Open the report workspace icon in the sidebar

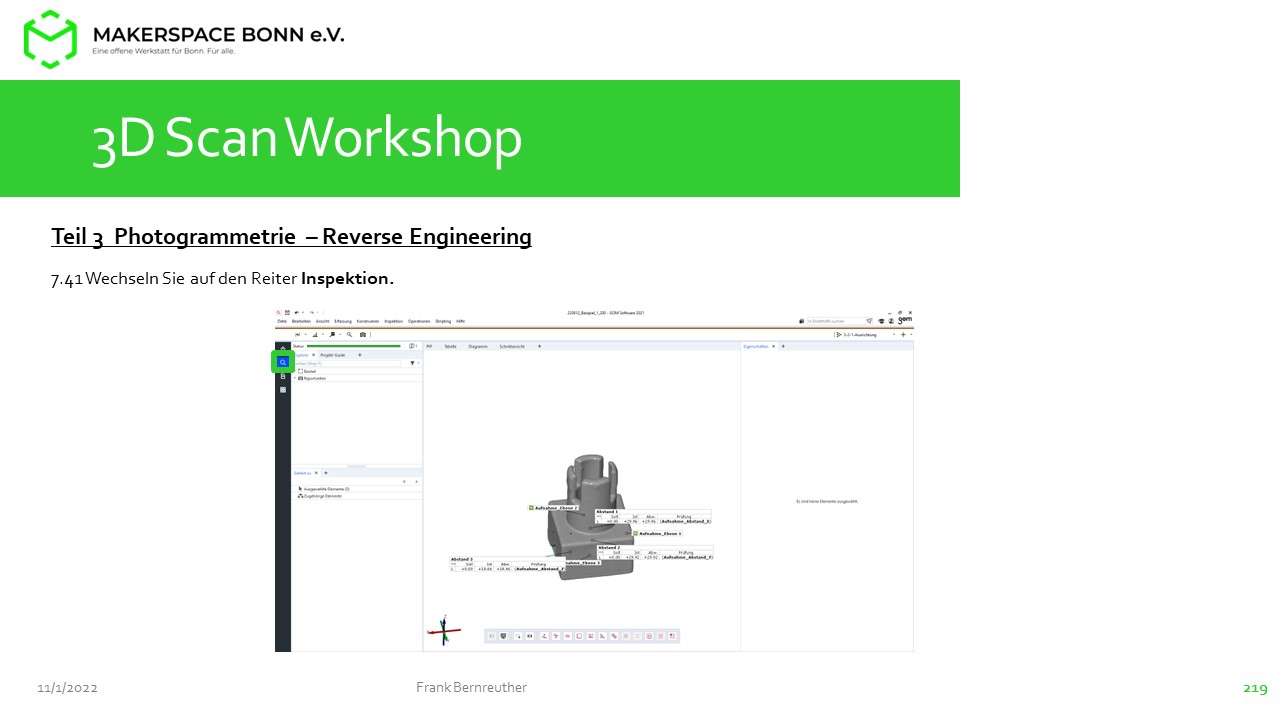point(283,376)
